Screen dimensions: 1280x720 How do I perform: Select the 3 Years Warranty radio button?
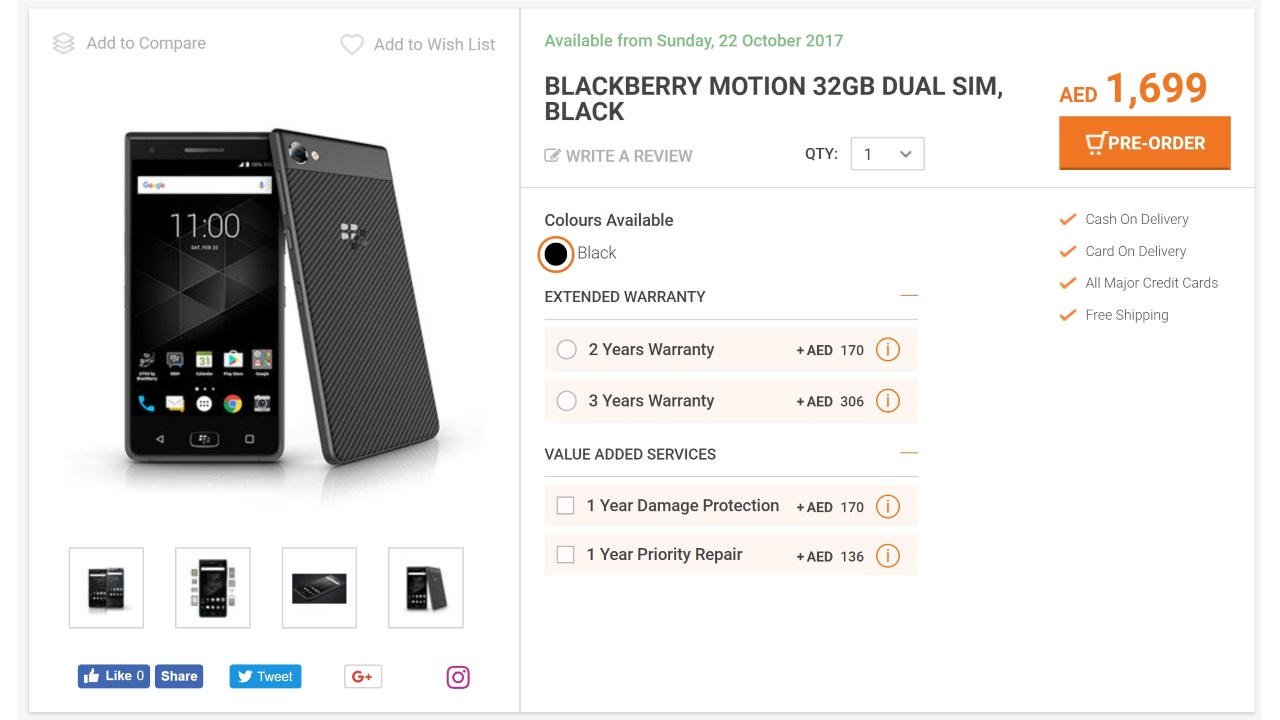click(x=566, y=401)
